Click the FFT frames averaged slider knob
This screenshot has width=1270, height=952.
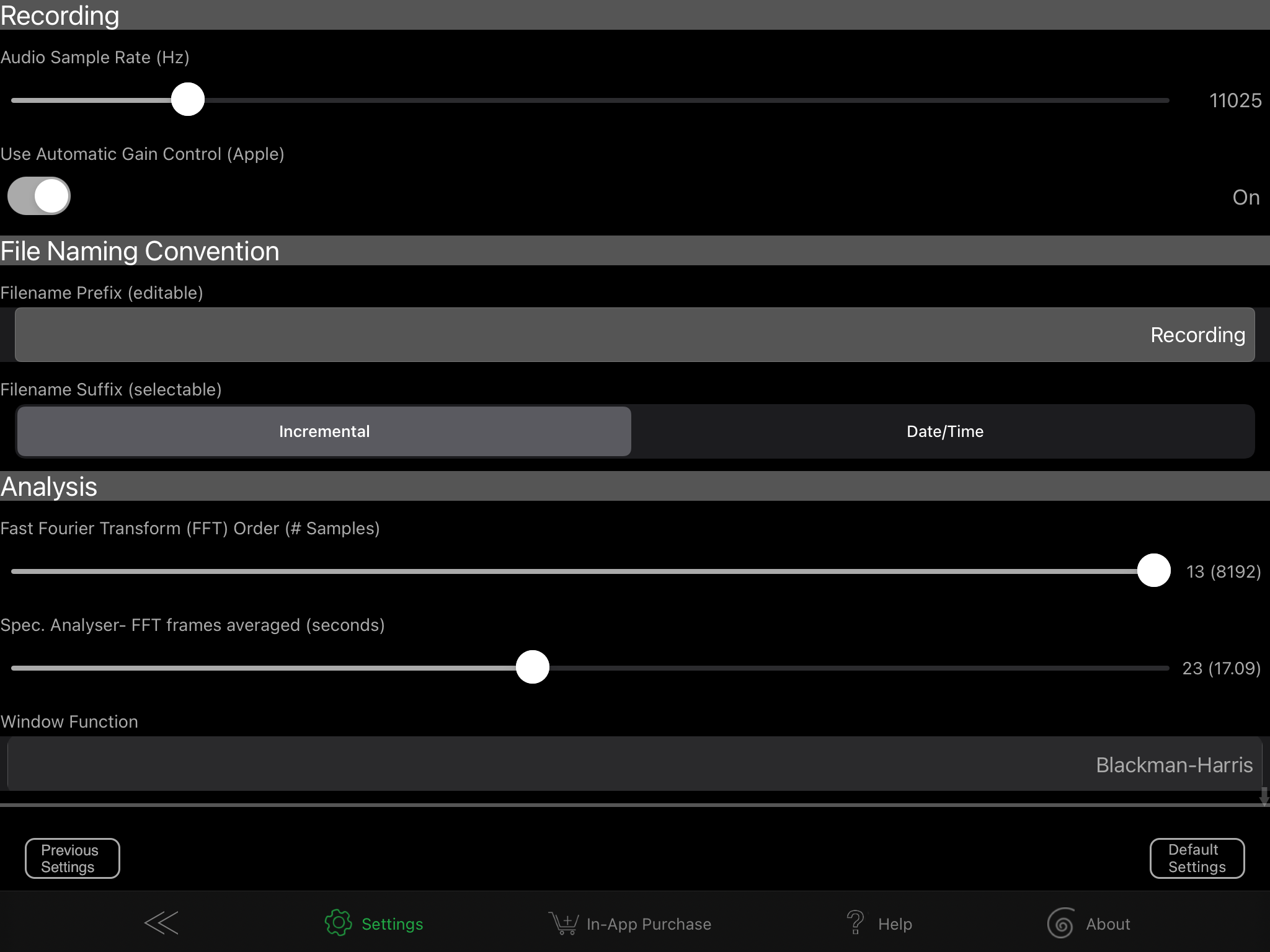coord(533,667)
